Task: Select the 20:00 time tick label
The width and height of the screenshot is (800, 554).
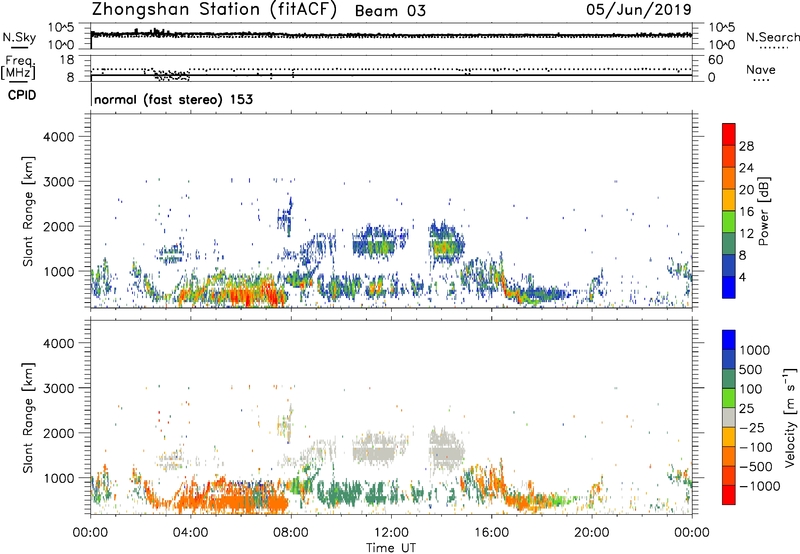Action: click(591, 533)
